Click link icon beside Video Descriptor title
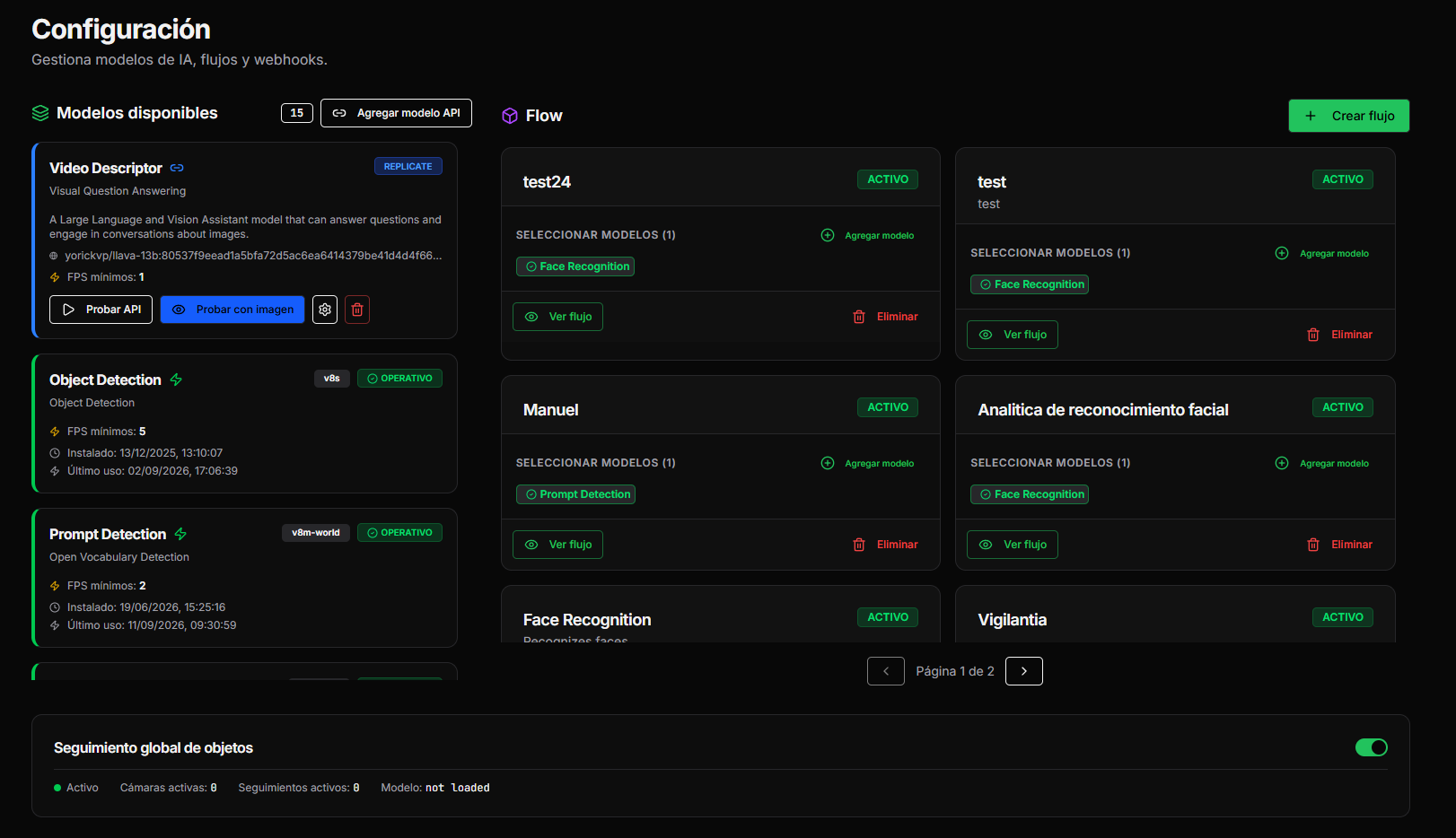Viewport: 1456px width, 838px height. [177, 168]
